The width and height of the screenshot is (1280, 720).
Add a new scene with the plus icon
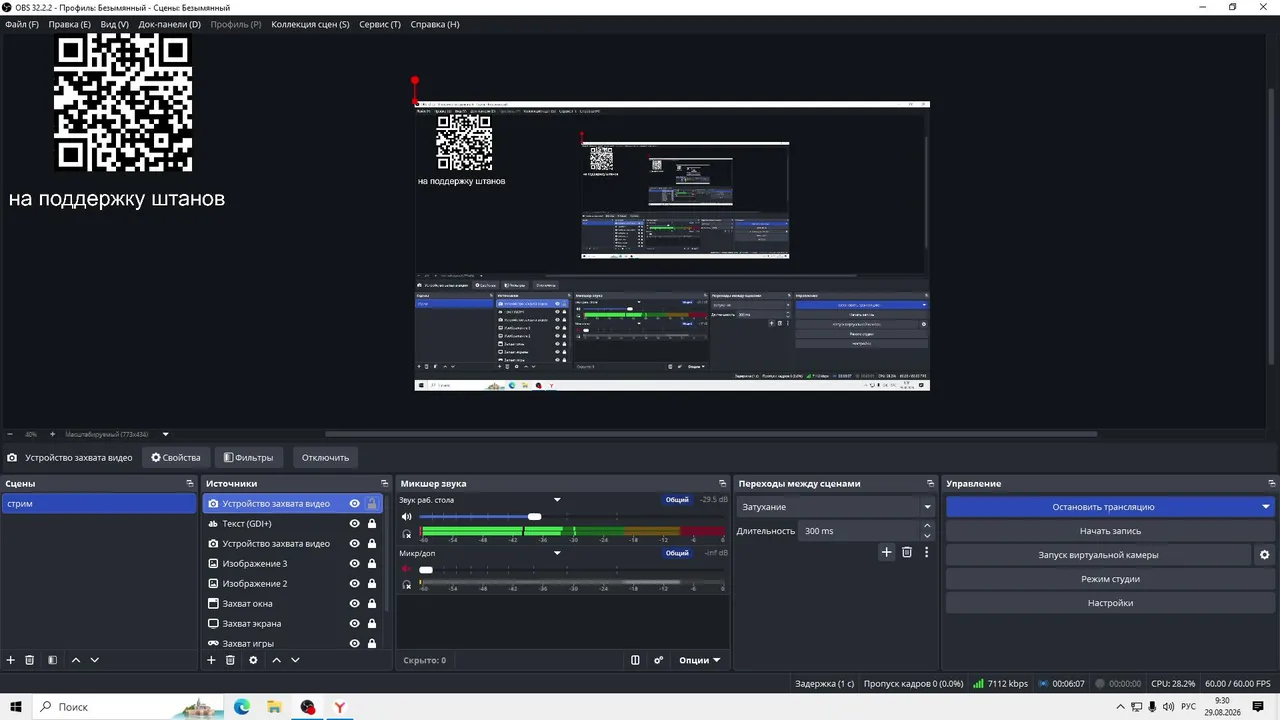(x=11, y=660)
